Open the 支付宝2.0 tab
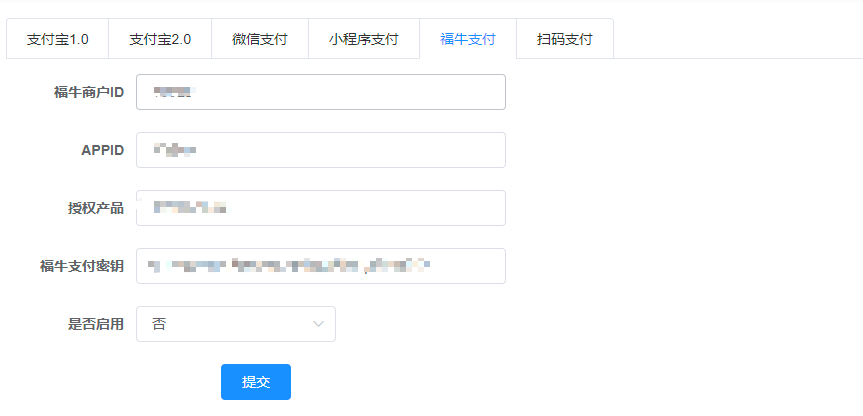Screen dimensions: 863x416 (x=160, y=40)
